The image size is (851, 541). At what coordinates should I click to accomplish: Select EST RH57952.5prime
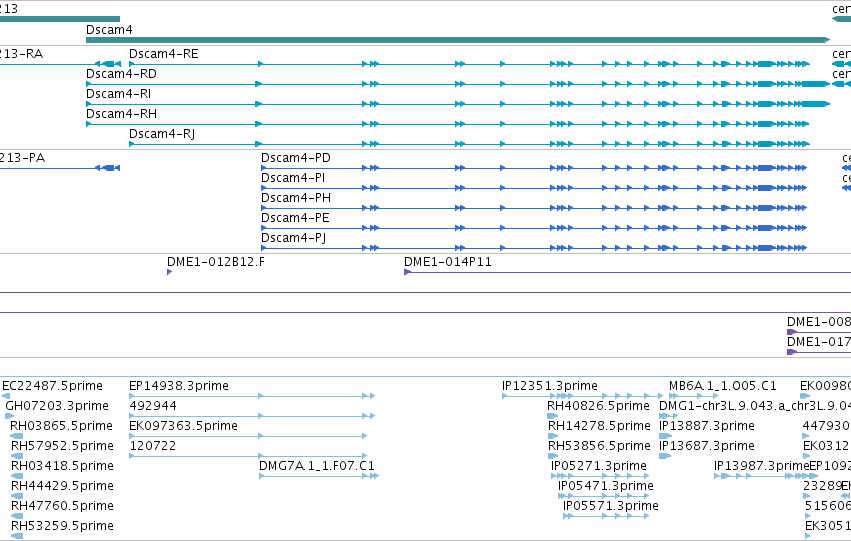pyautogui.click(x=62, y=446)
